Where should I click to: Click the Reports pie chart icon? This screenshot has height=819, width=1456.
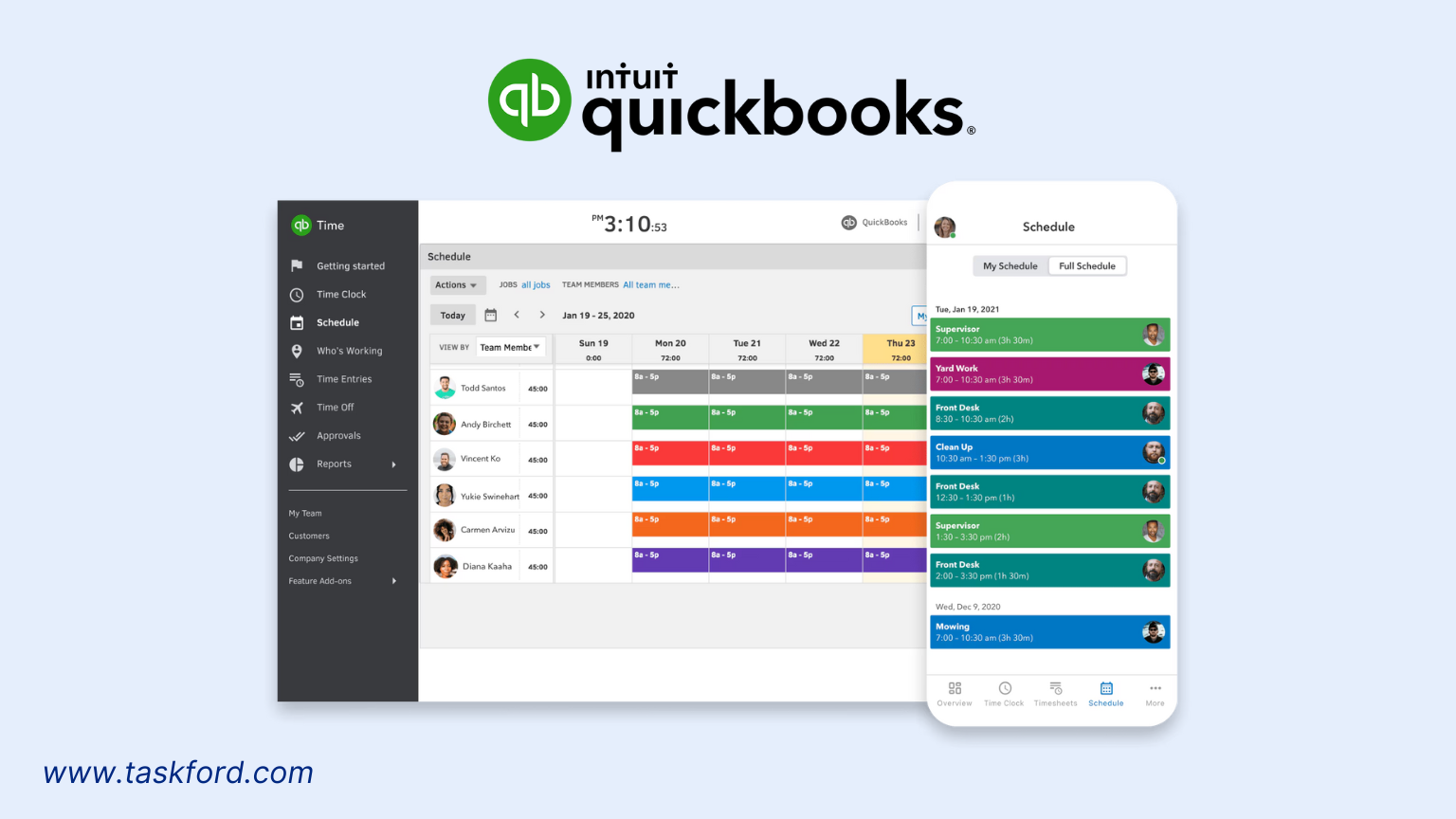click(297, 464)
